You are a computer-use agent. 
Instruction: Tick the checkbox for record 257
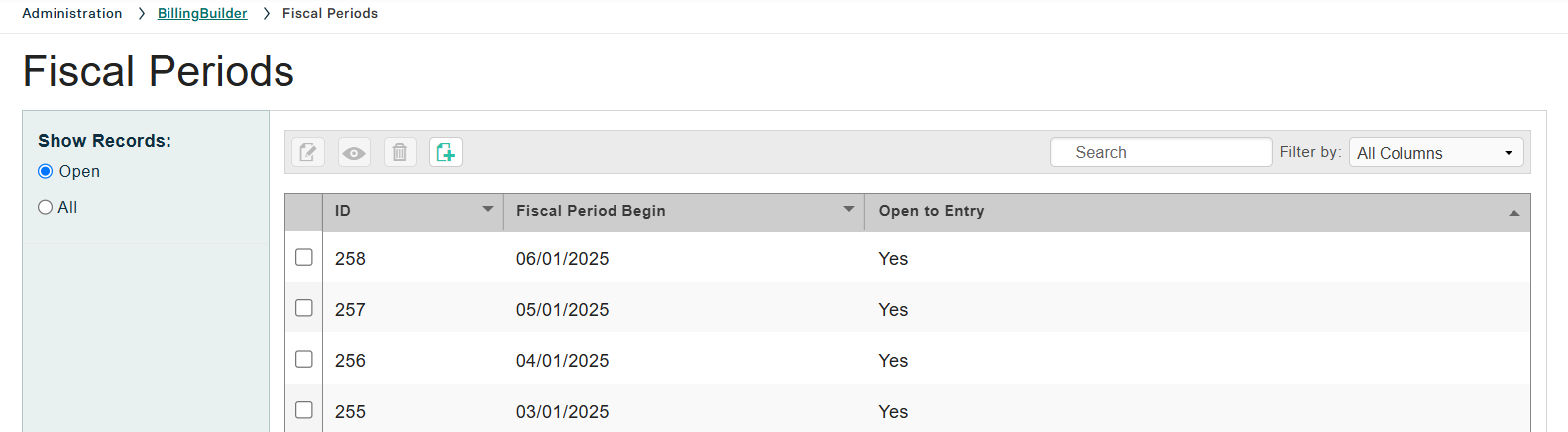coord(304,308)
